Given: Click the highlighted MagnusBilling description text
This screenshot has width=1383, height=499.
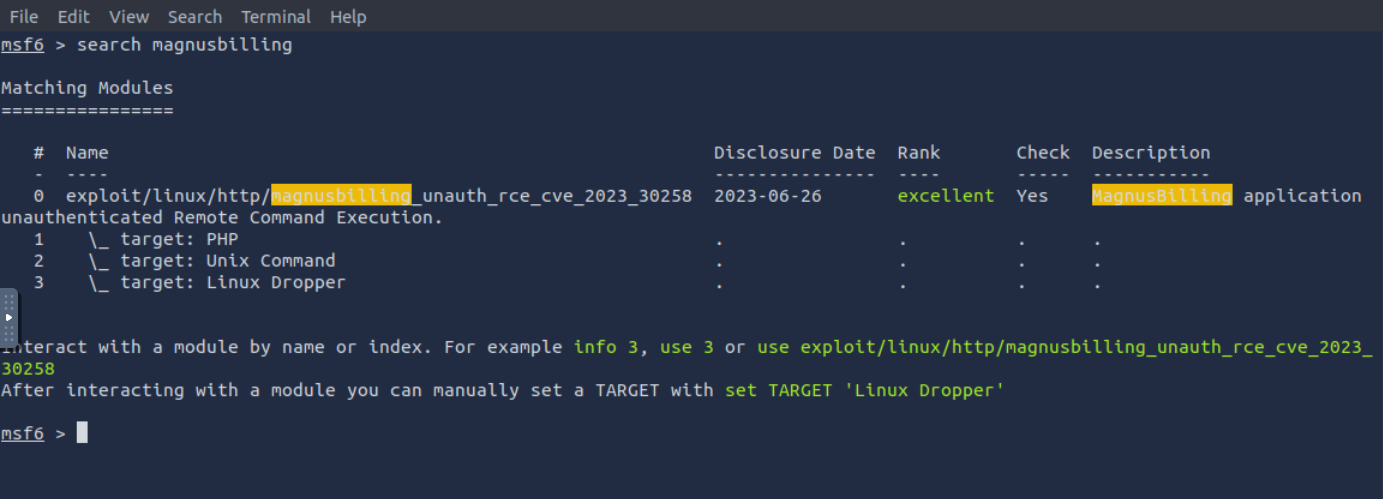Looking at the screenshot, I should 1162,196.
